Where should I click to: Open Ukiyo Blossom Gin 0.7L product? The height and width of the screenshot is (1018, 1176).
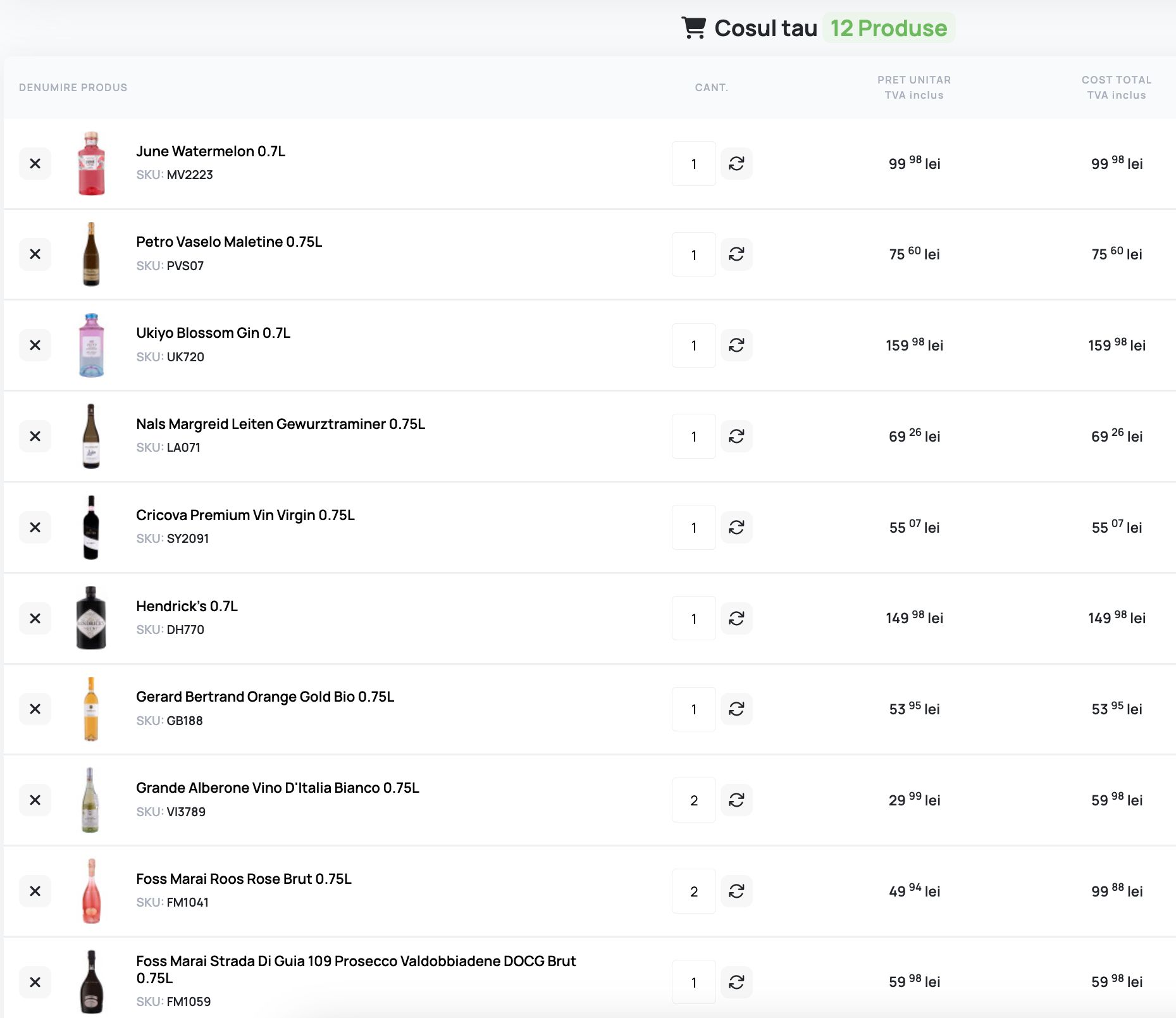pyautogui.click(x=213, y=333)
